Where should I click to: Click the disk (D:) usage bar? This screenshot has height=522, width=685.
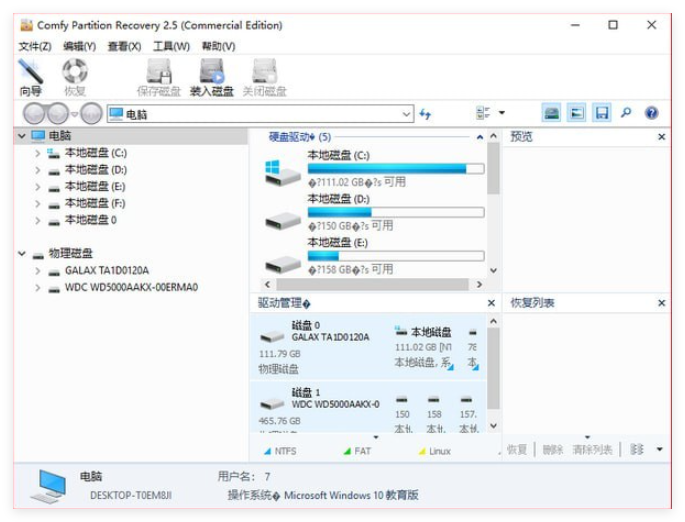(395, 212)
